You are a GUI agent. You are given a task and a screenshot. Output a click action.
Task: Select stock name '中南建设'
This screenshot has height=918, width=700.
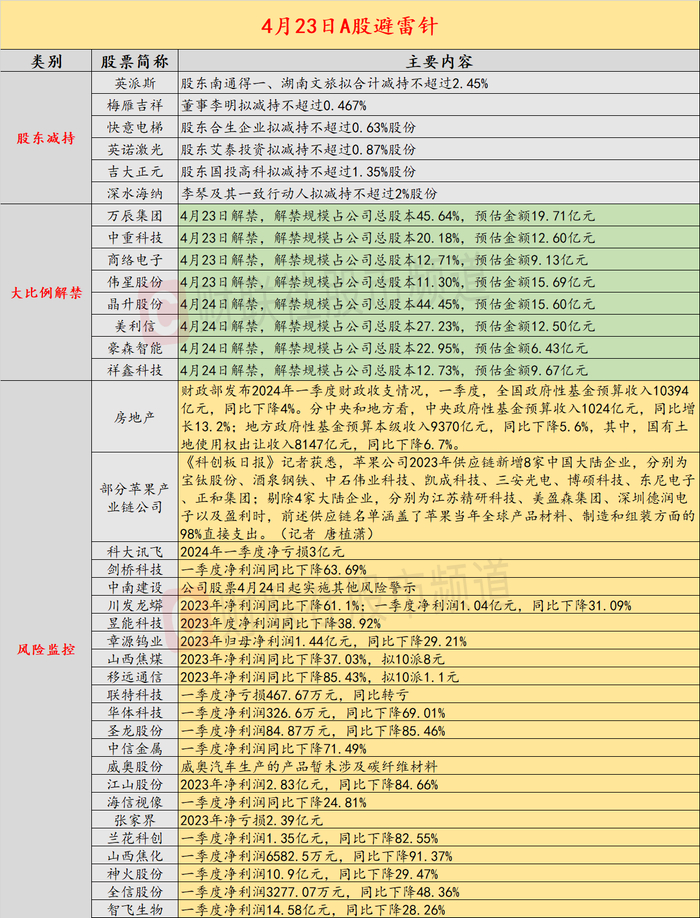[x=135, y=587]
